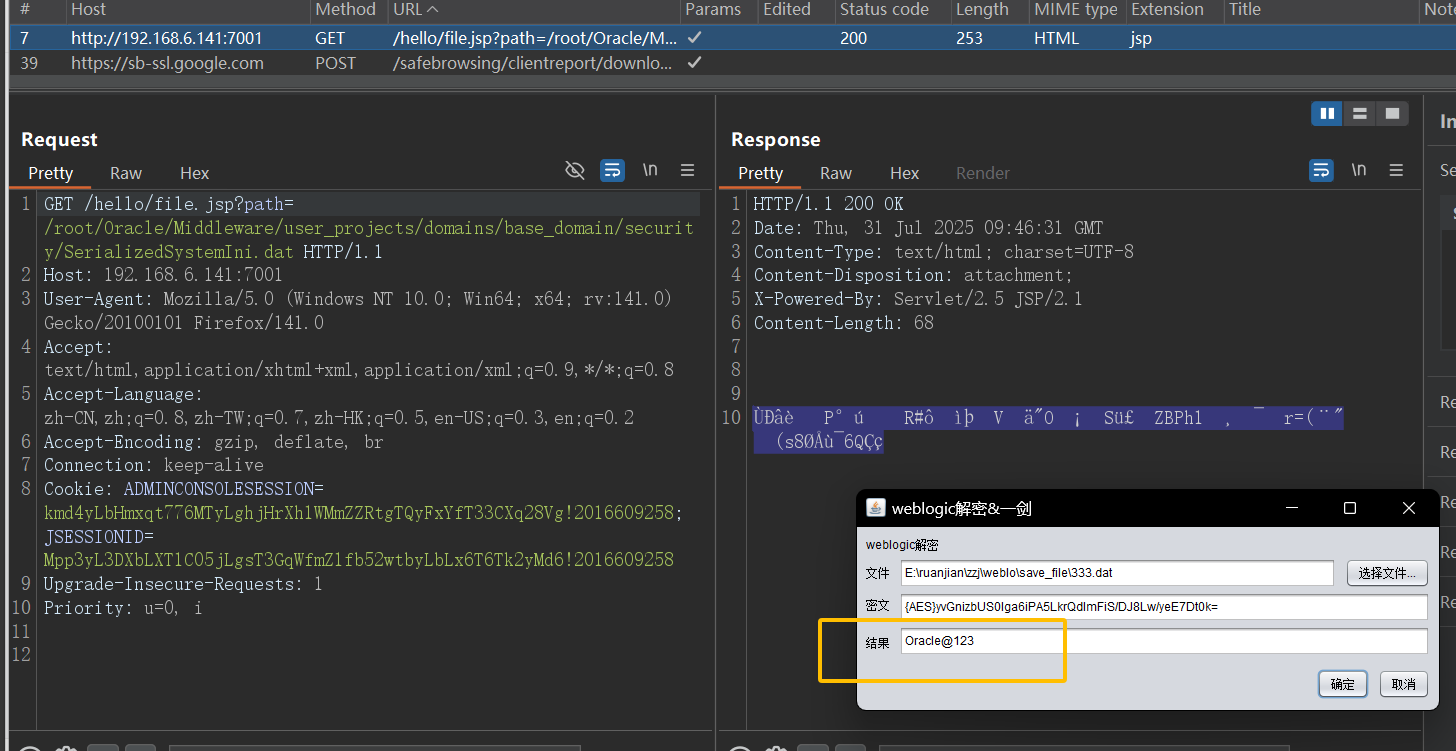
Task: Click the JSESSIONID cookie value
Action: (358, 560)
